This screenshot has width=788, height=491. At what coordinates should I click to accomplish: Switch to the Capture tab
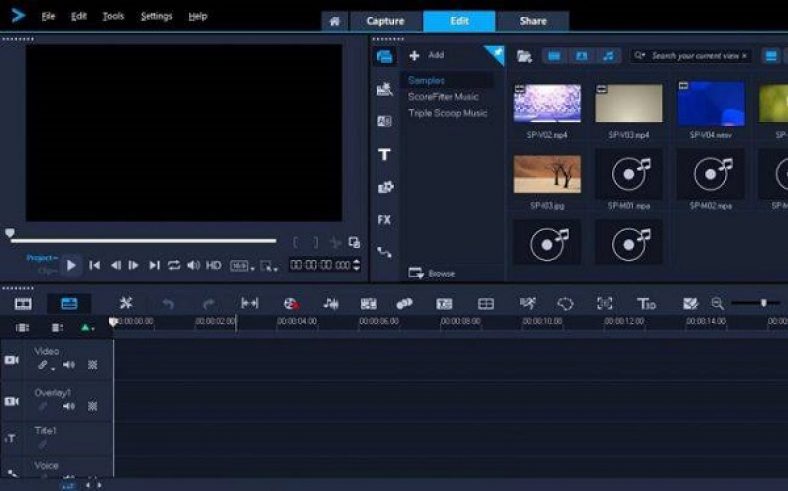[385, 21]
